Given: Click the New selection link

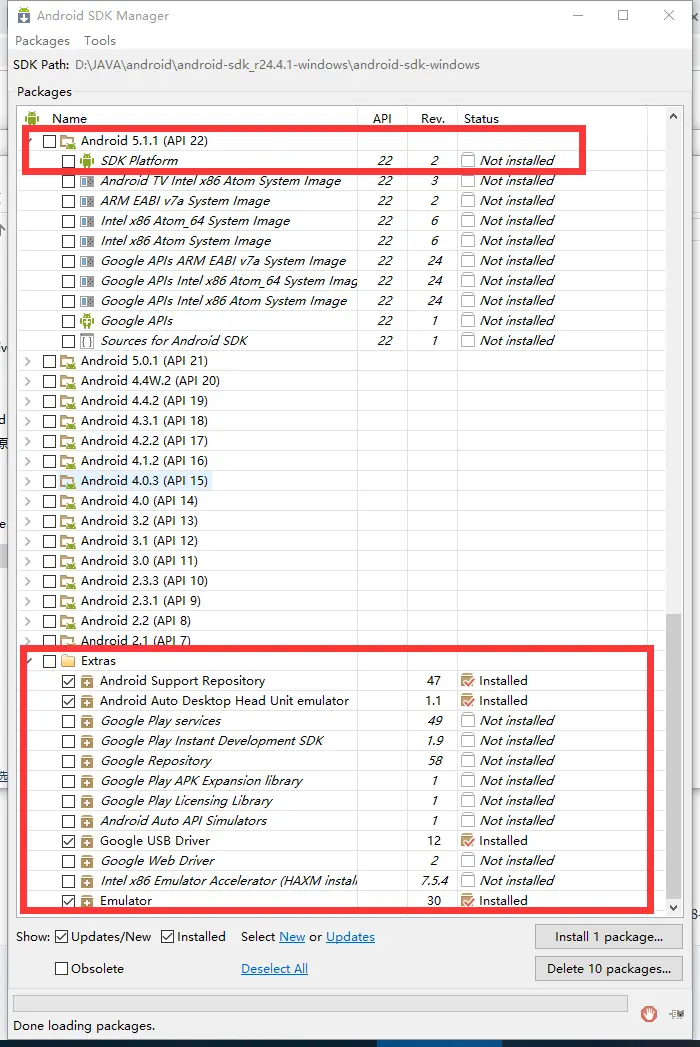Looking at the screenshot, I should (x=292, y=937).
